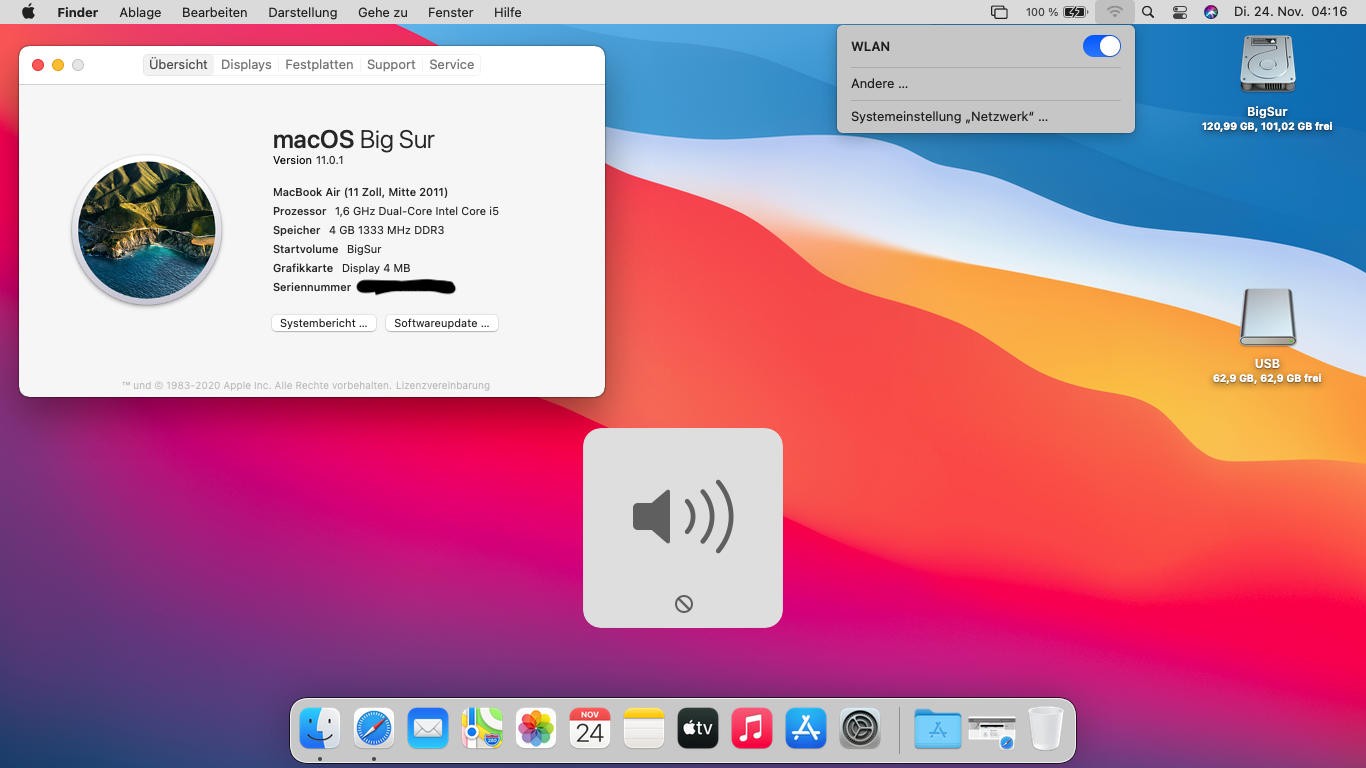Open Notes from the Dock
1366x768 pixels.
tap(644, 728)
